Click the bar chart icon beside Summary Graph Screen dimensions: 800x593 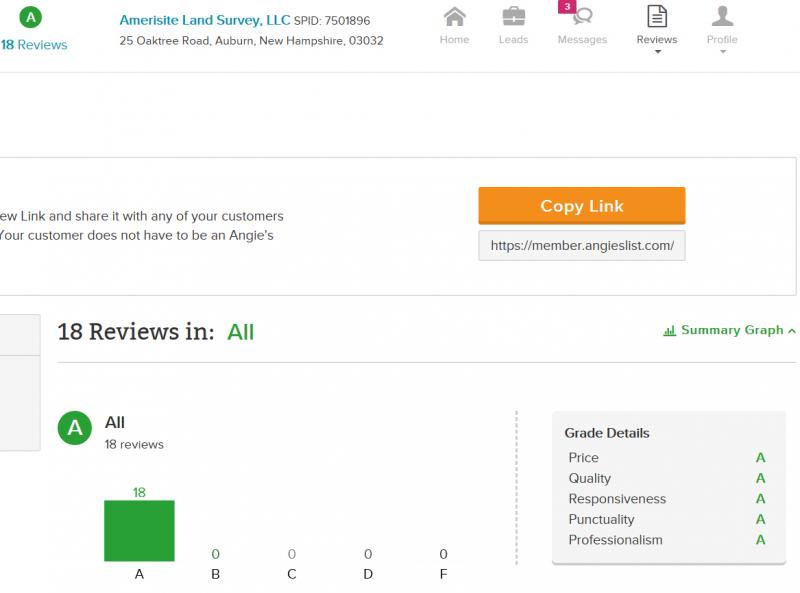click(x=670, y=331)
